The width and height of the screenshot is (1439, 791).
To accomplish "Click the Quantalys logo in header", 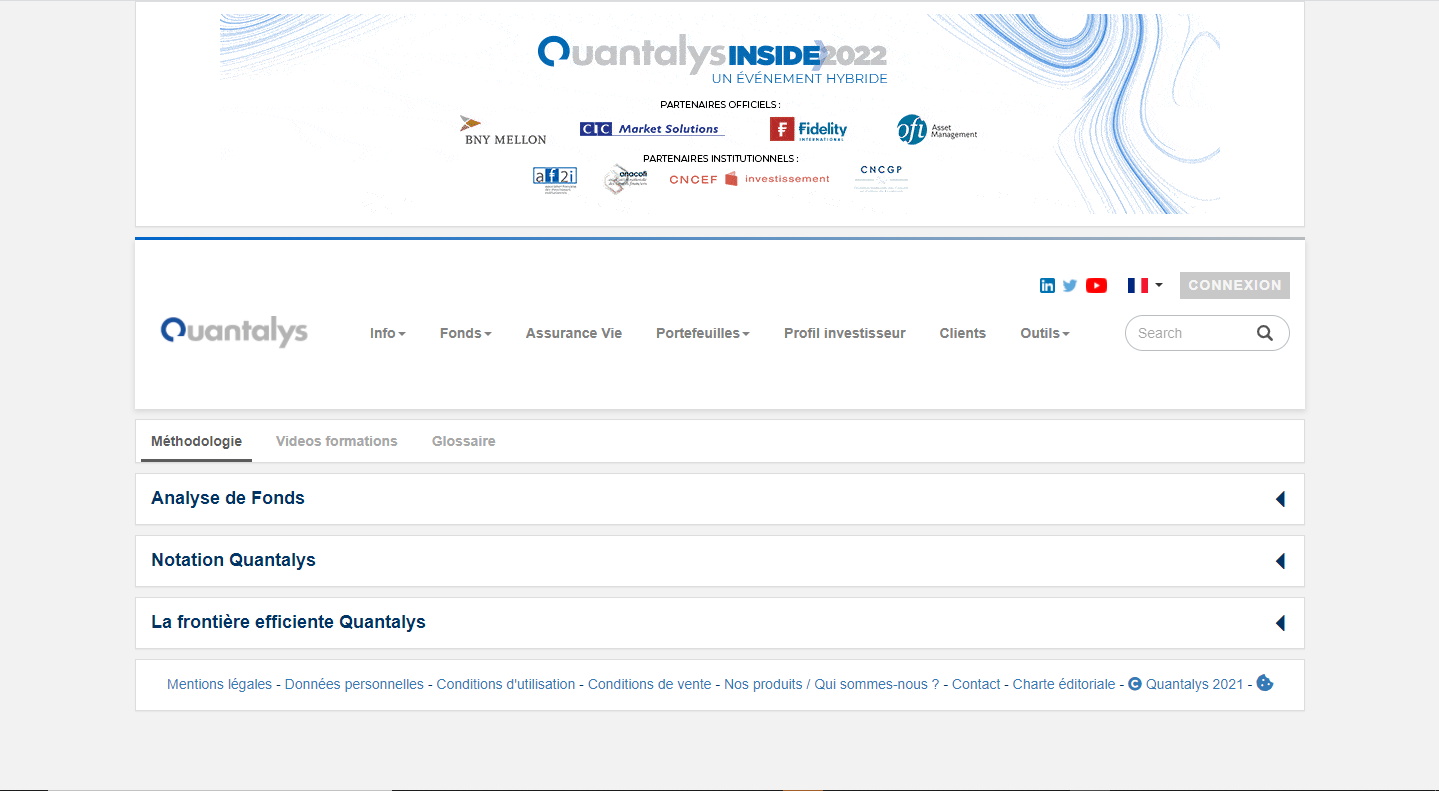I will pos(234,332).
